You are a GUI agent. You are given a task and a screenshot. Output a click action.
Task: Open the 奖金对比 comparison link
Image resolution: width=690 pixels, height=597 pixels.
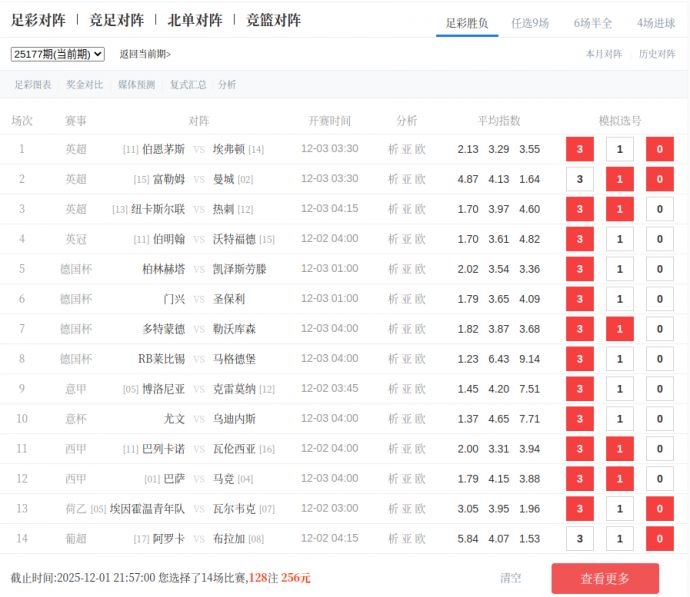point(85,85)
